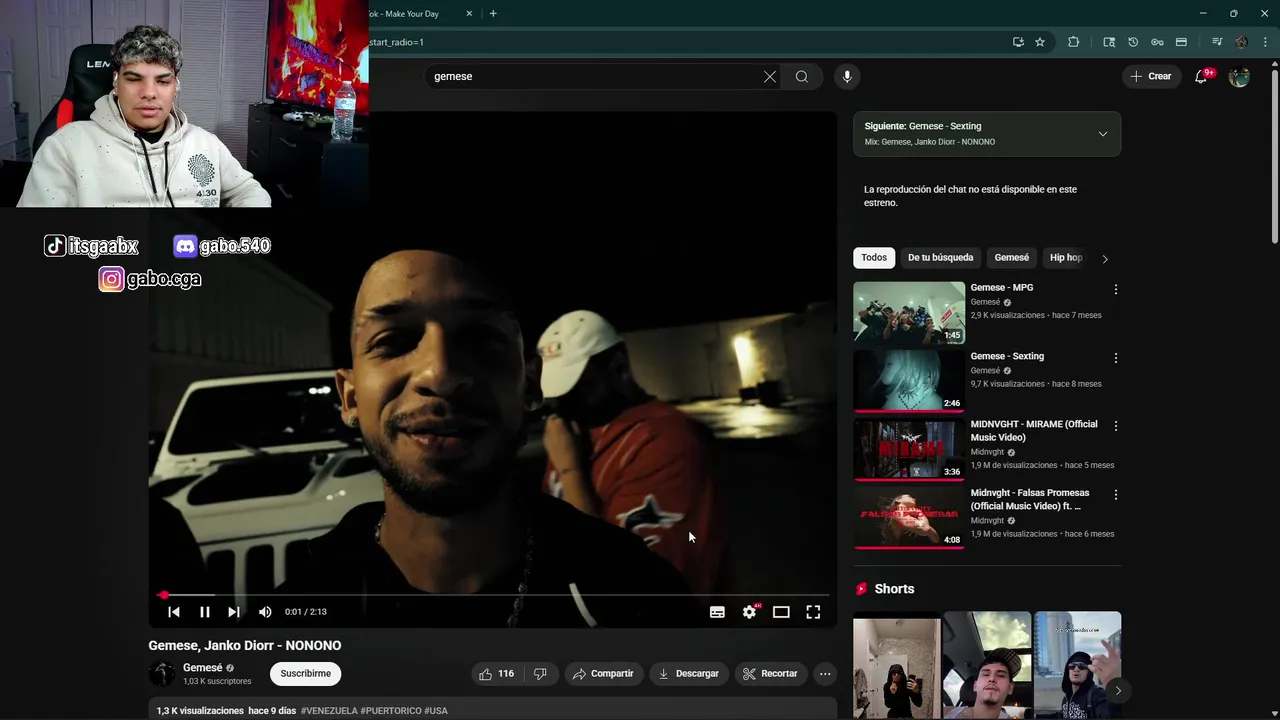Click the #VENEZUELA hashtag
This screenshot has width=1280, height=720.
329,711
